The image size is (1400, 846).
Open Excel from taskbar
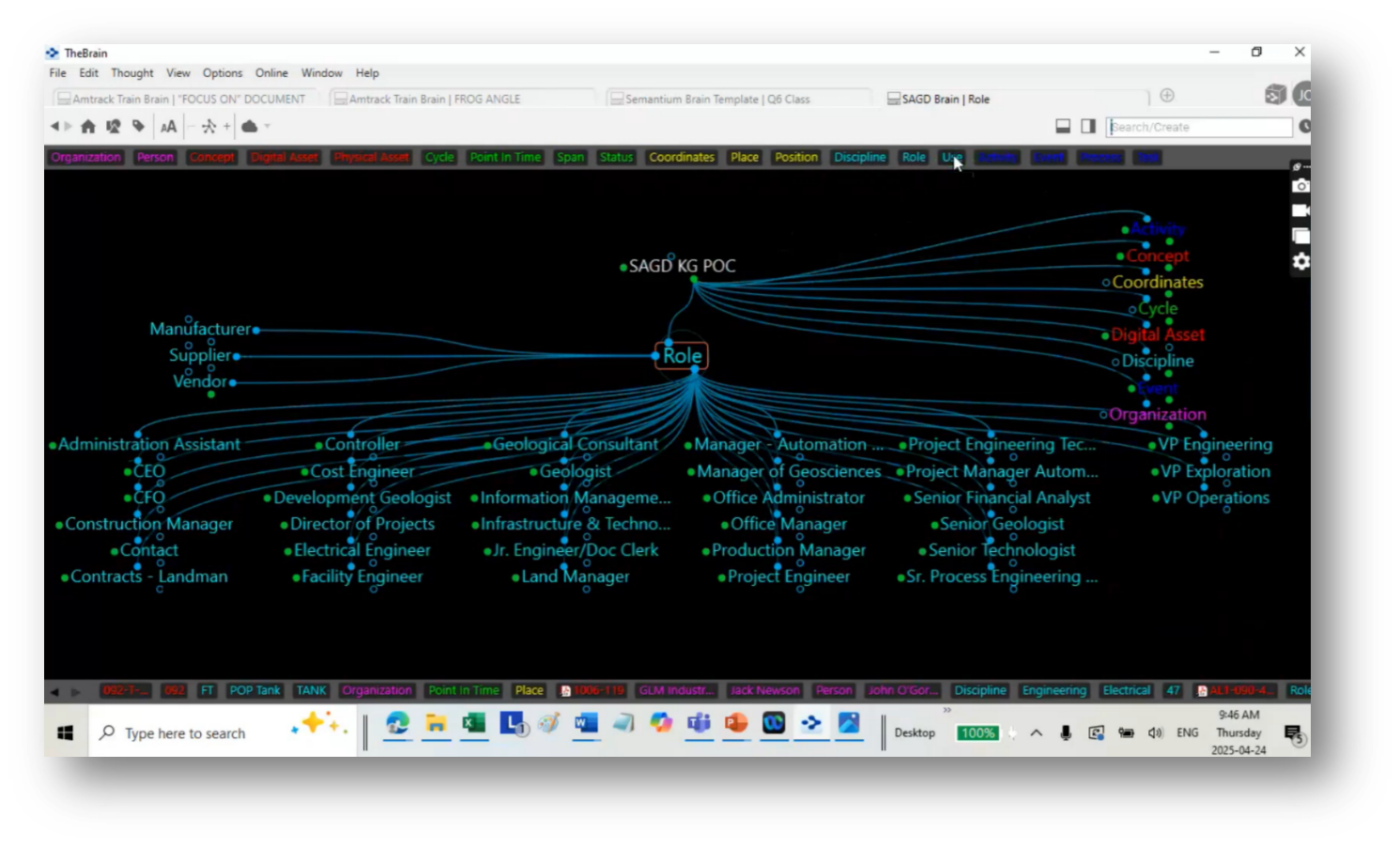(x=473, y=724)
